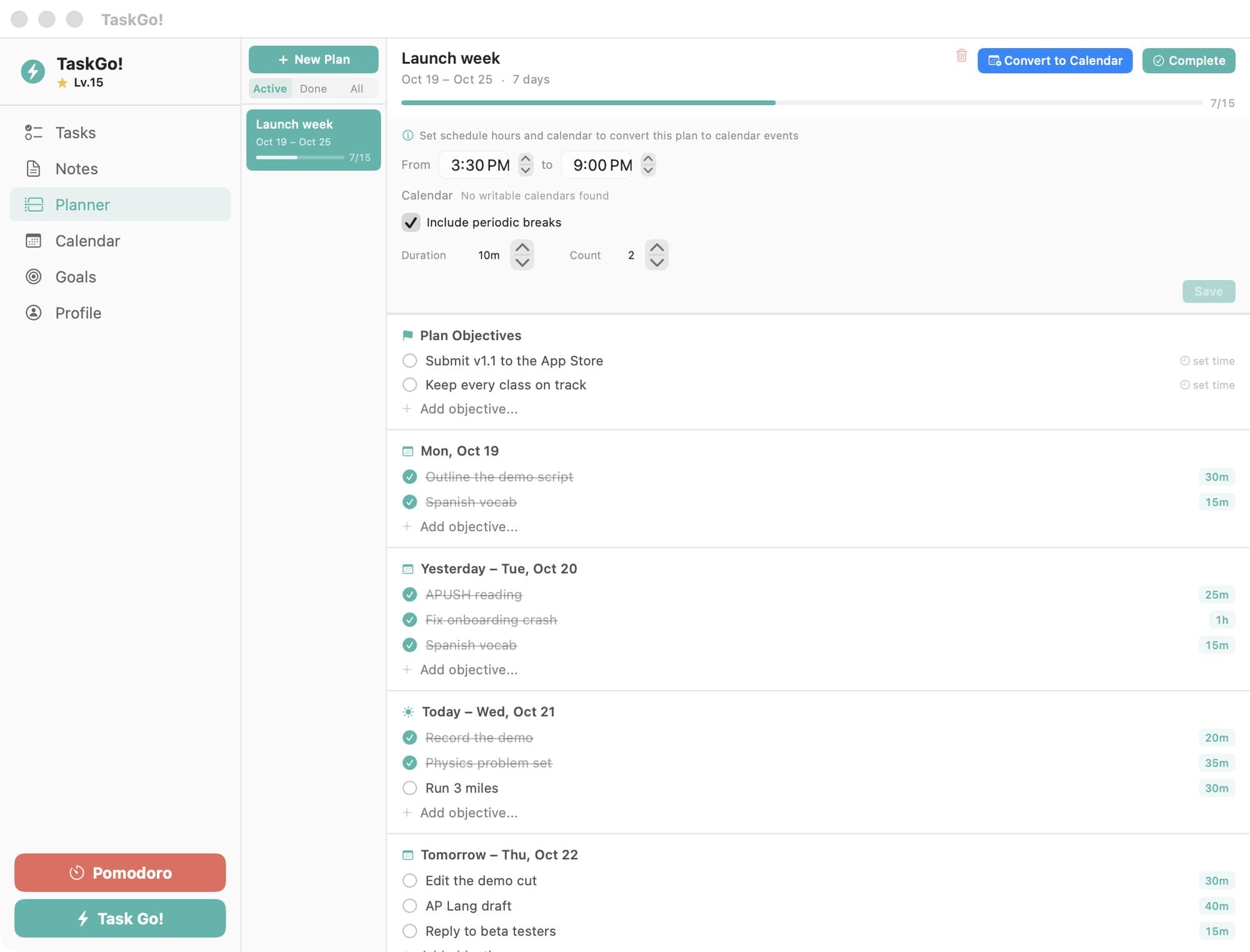The width and height of the screenshot is (1250, 952).
Task: Click the TaskGo! lightning bolt logo
Action: point(32,71)
